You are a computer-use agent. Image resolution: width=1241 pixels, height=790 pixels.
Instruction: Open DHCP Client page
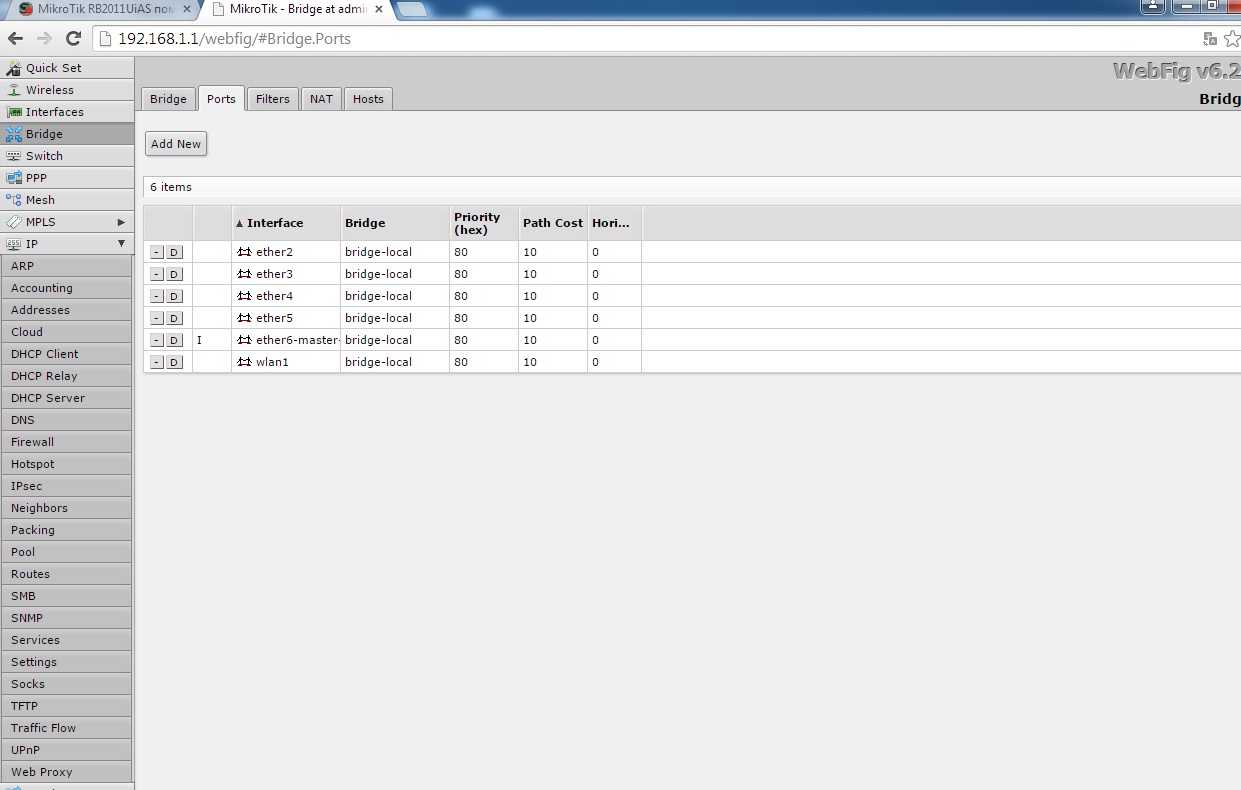coord(66,354)
